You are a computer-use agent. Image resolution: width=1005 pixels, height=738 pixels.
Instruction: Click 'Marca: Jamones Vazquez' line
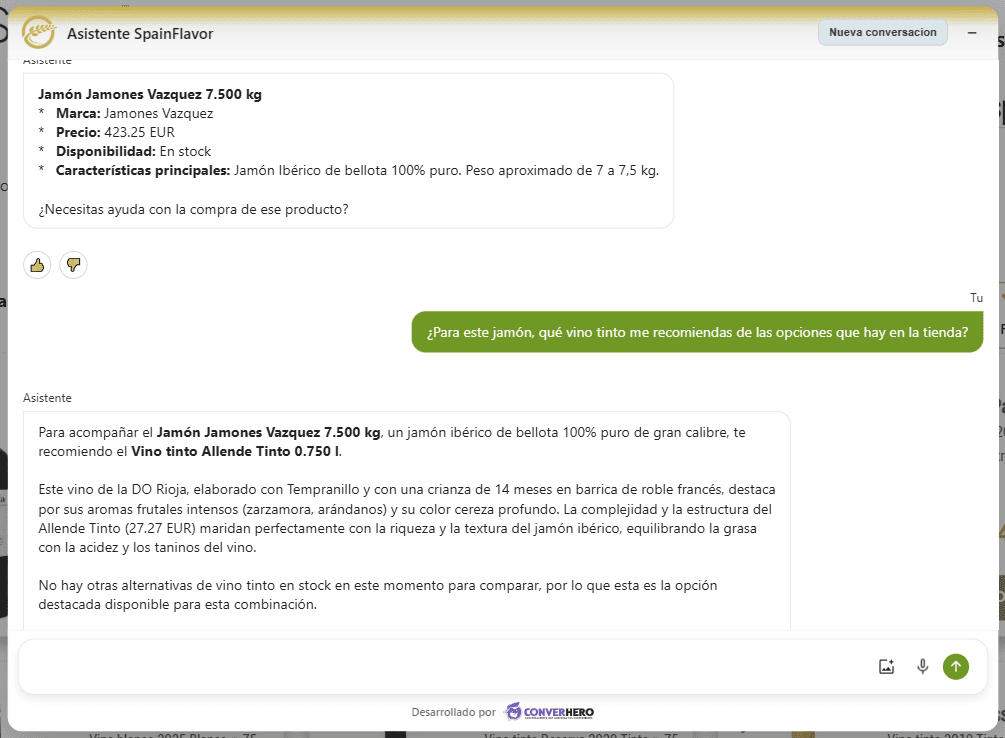coord(135,113)
